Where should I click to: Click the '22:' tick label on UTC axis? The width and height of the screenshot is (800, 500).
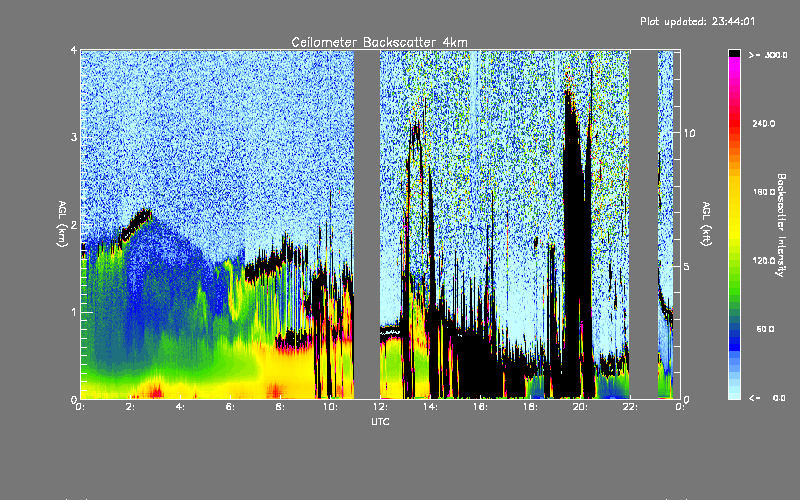click(630, 407)
